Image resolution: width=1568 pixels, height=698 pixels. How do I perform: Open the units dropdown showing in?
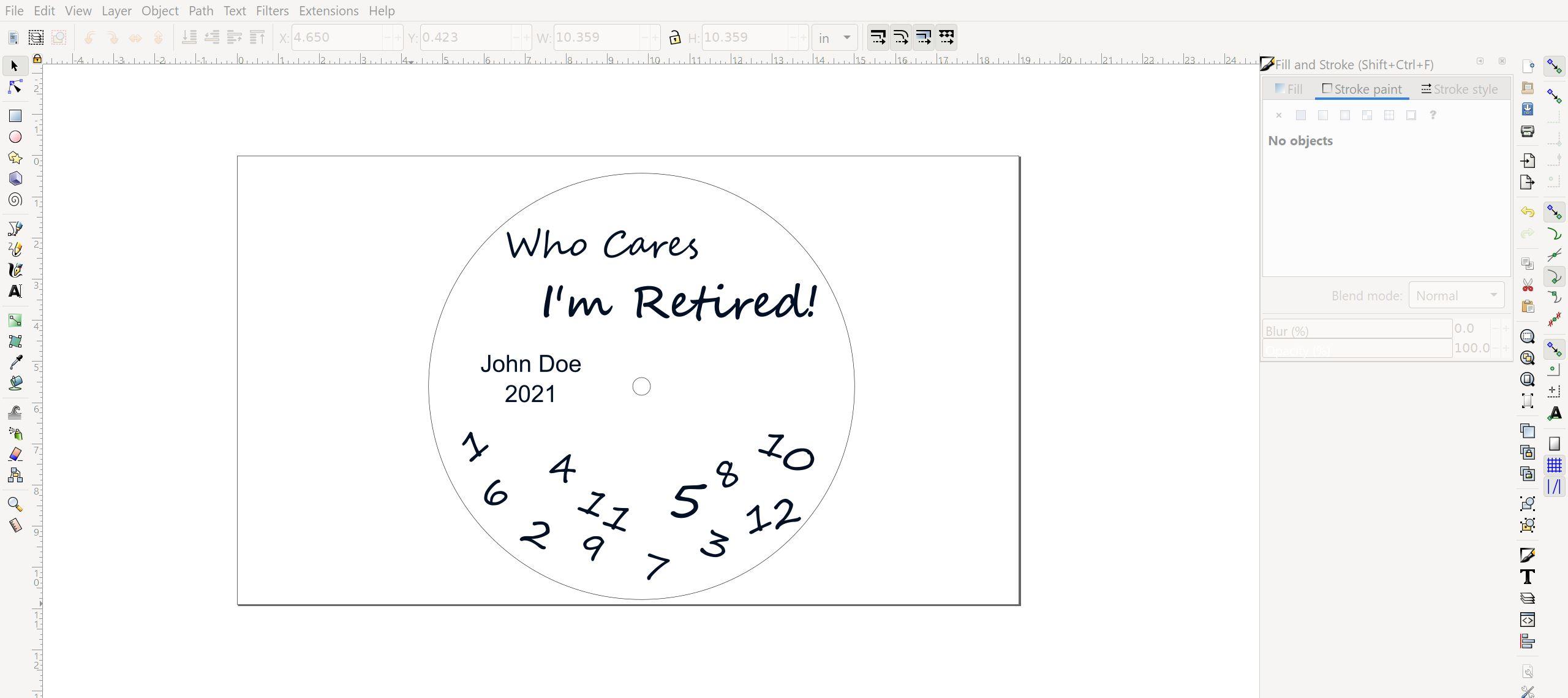[834, 38]
